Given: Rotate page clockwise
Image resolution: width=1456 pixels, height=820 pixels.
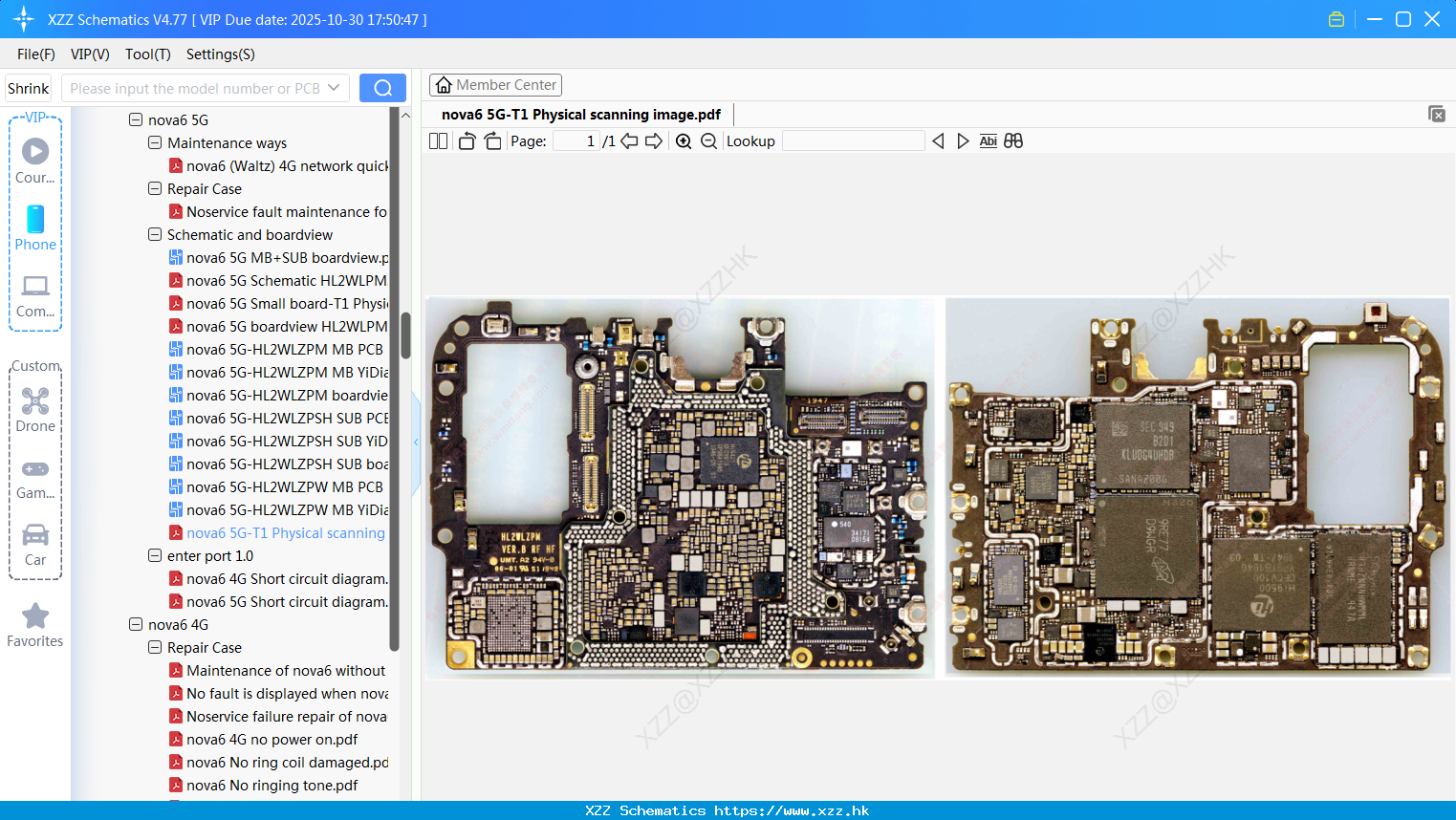Looking at the screenshot, I should 492,140.
